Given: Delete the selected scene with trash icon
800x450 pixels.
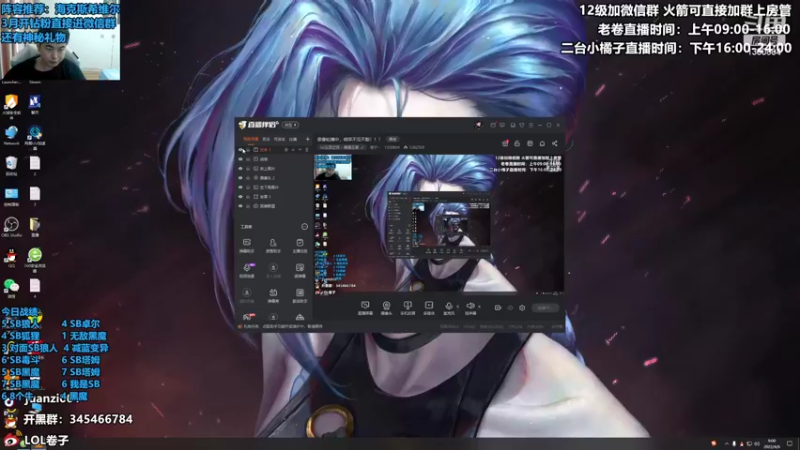Looking at the screenshot, I should pos(307,149).
